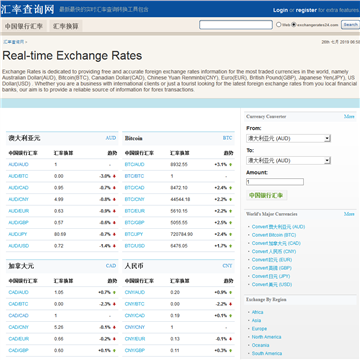Click the green 中国银行汇率 convert button
Viewport: 360px width, 360px height.
266,195
